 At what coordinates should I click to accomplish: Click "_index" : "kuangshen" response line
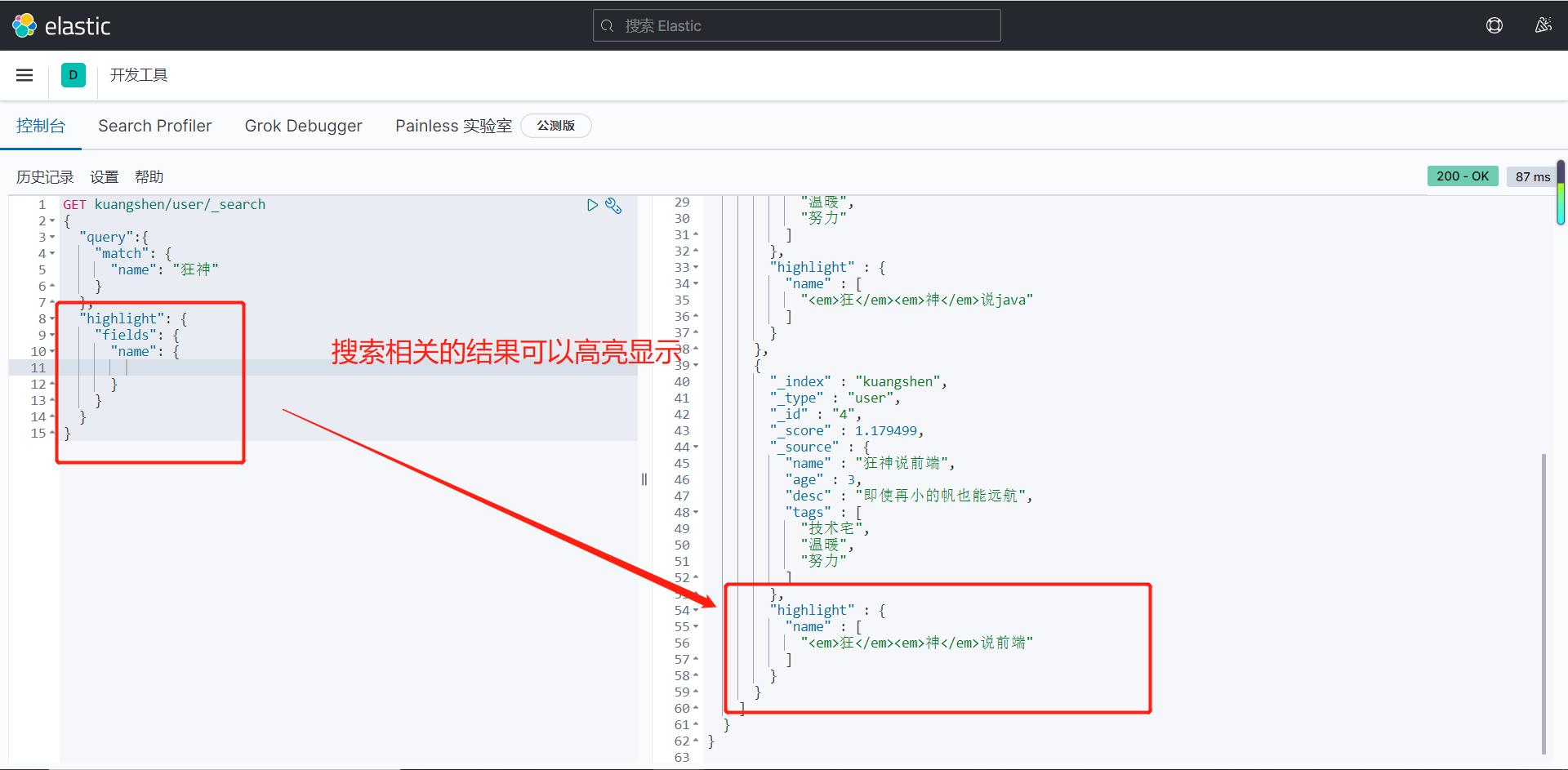[858, 382]
